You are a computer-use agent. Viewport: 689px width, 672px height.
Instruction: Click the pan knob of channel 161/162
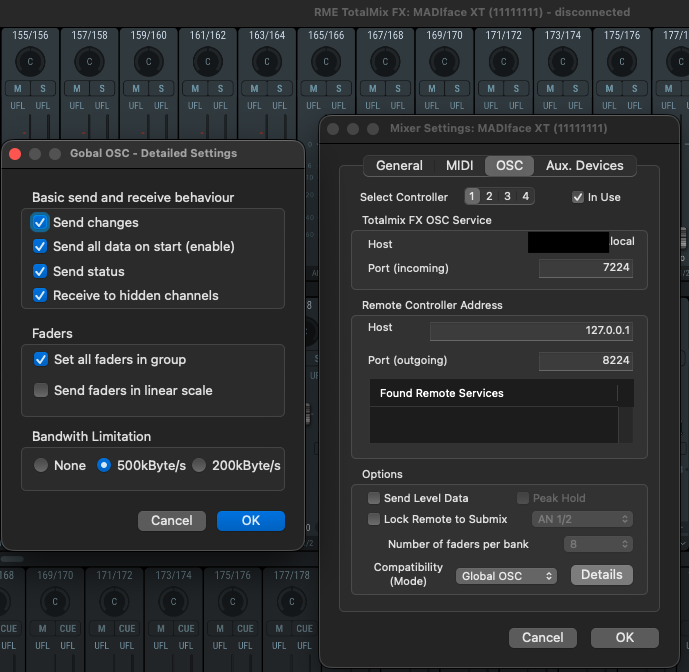pos(207,62)
